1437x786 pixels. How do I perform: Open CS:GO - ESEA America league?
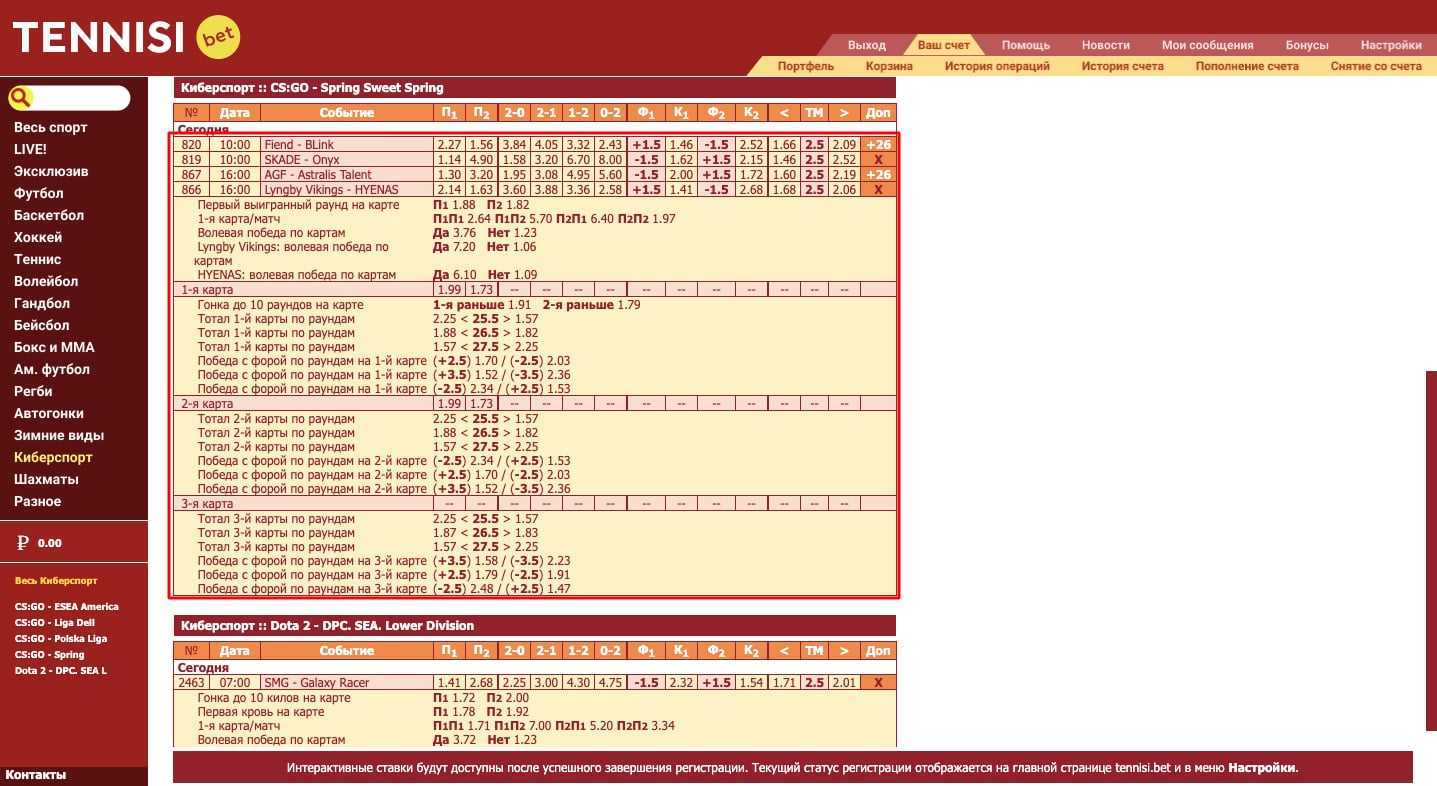coord(67,607)
